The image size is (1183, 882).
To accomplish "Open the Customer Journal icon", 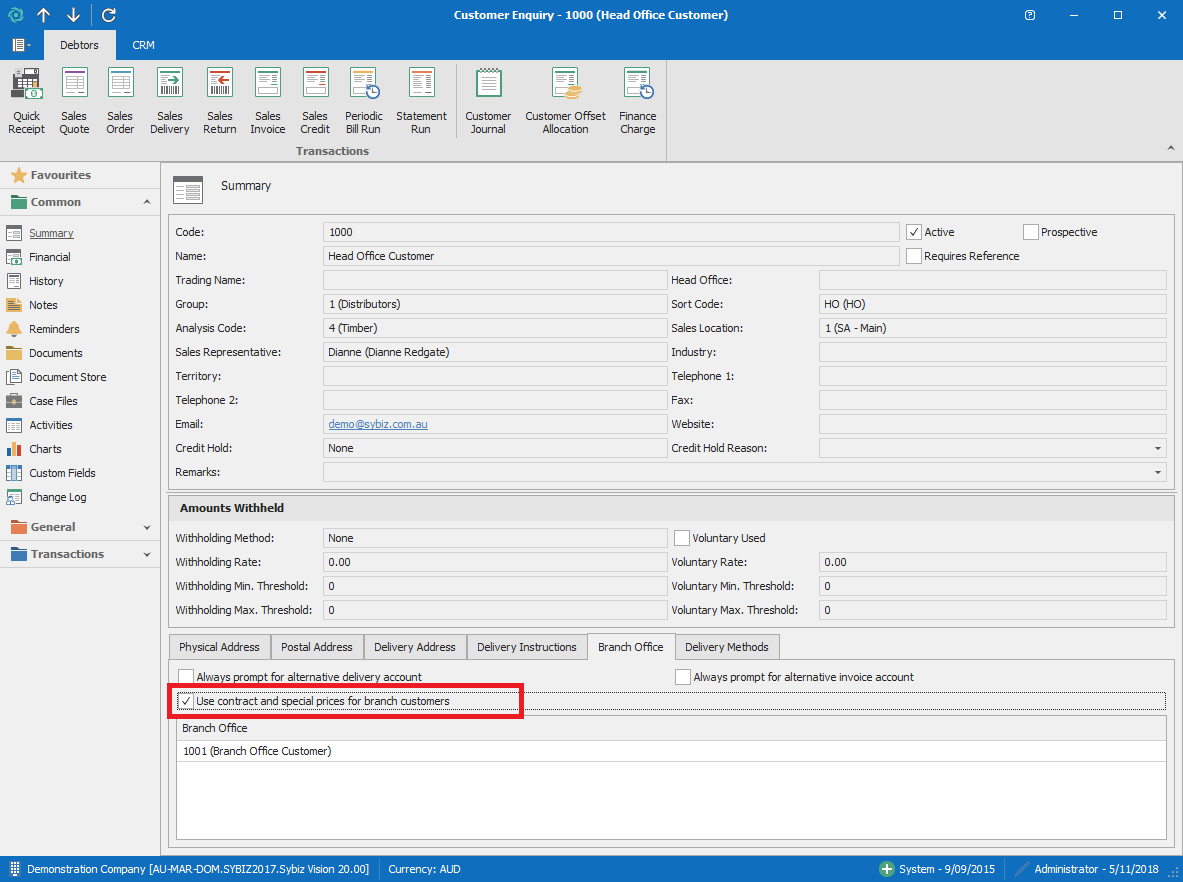I will tap(488, 102).
